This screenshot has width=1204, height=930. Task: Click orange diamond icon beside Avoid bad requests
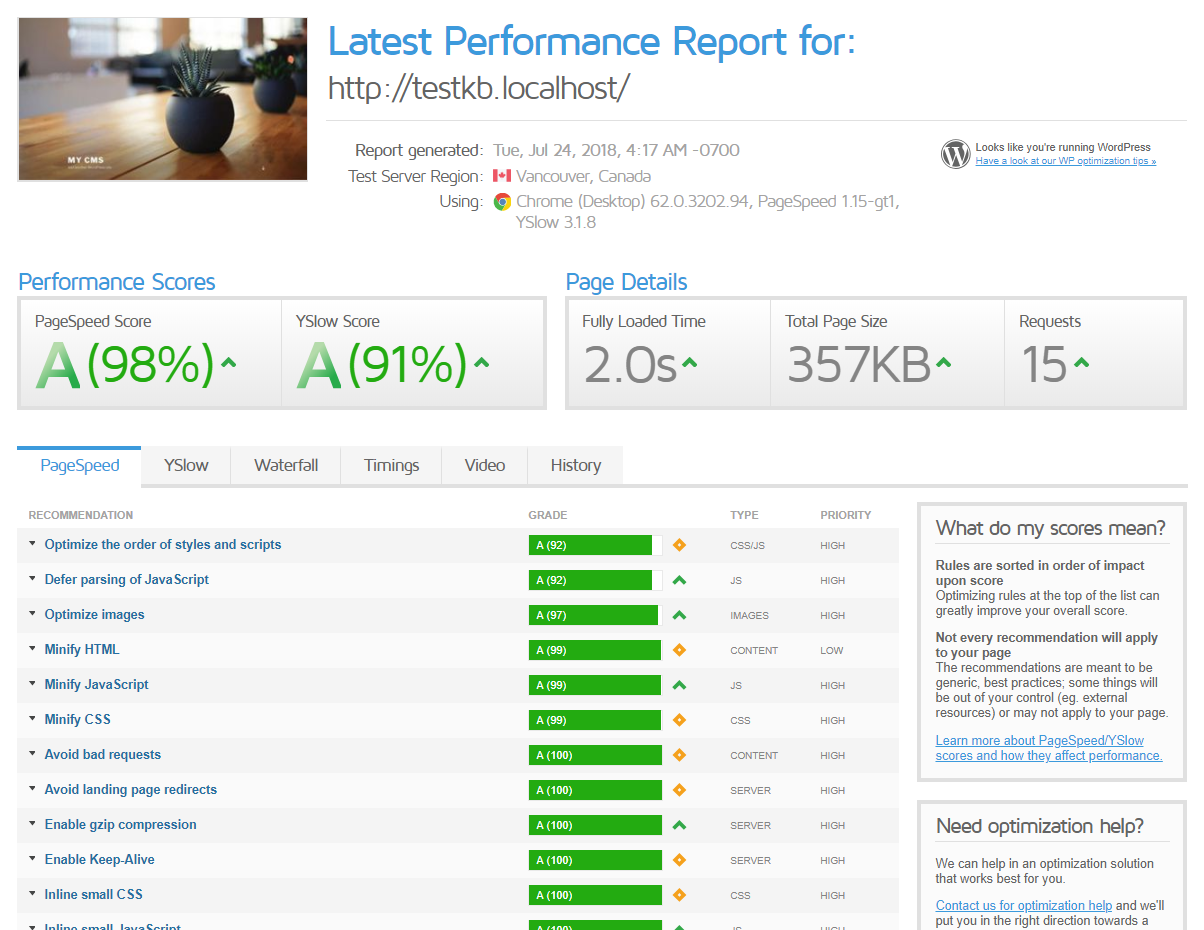click(679, 755)
